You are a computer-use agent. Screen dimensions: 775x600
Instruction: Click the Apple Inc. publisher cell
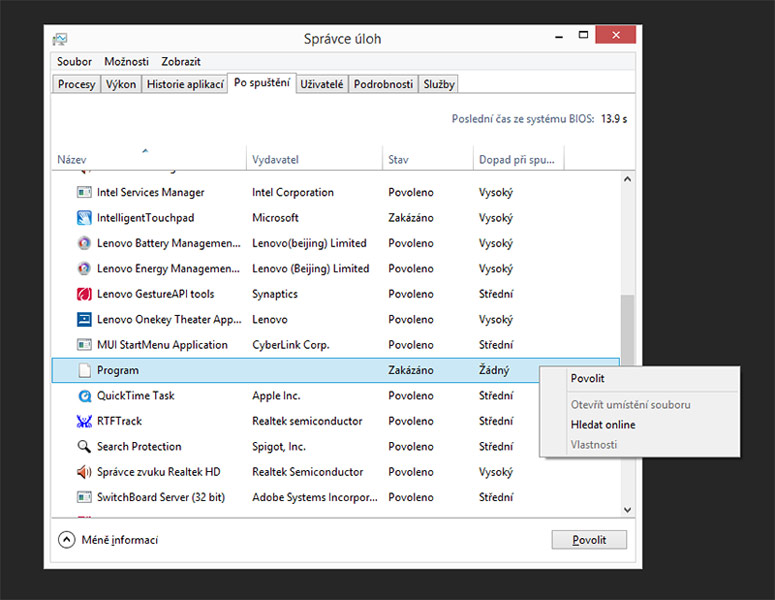point(276,396)
